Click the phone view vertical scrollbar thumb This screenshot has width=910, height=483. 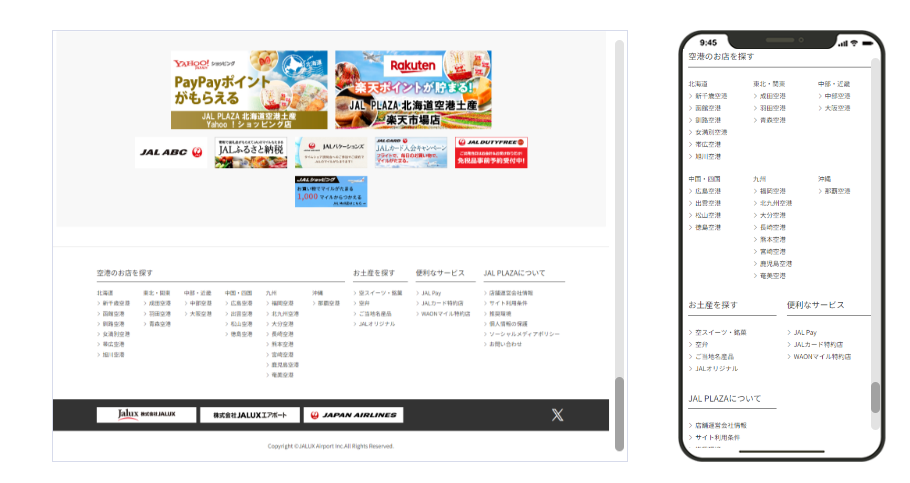pos(875,397)
